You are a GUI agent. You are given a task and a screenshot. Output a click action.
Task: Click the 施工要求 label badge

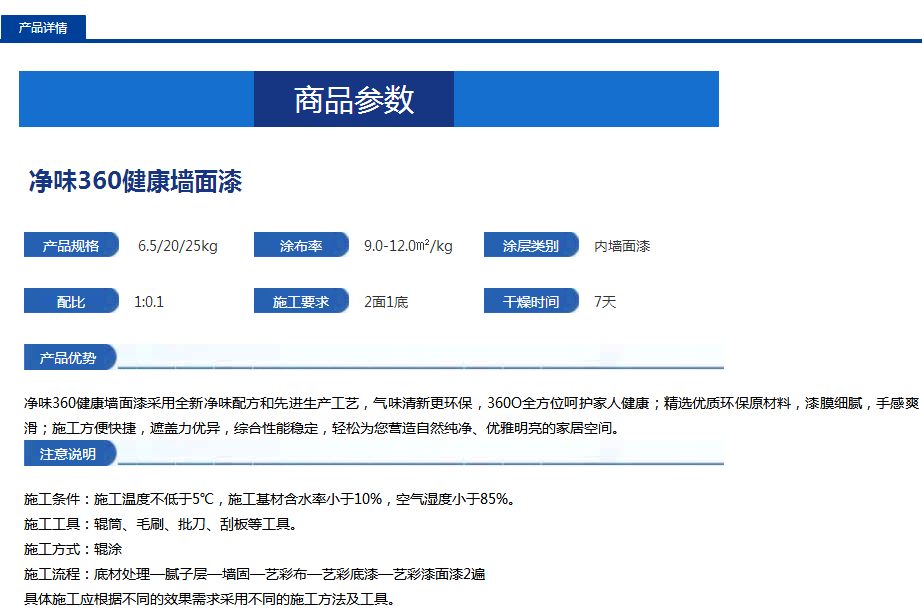[301, 301]
